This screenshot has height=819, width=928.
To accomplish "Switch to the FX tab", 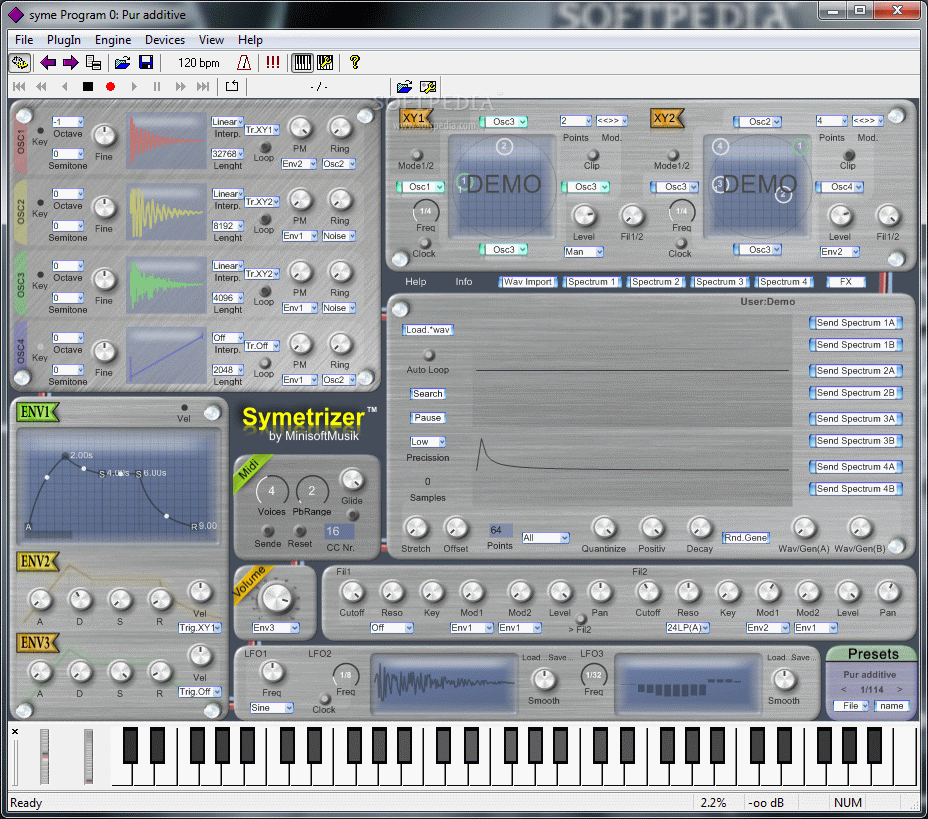I will [846, 282].
